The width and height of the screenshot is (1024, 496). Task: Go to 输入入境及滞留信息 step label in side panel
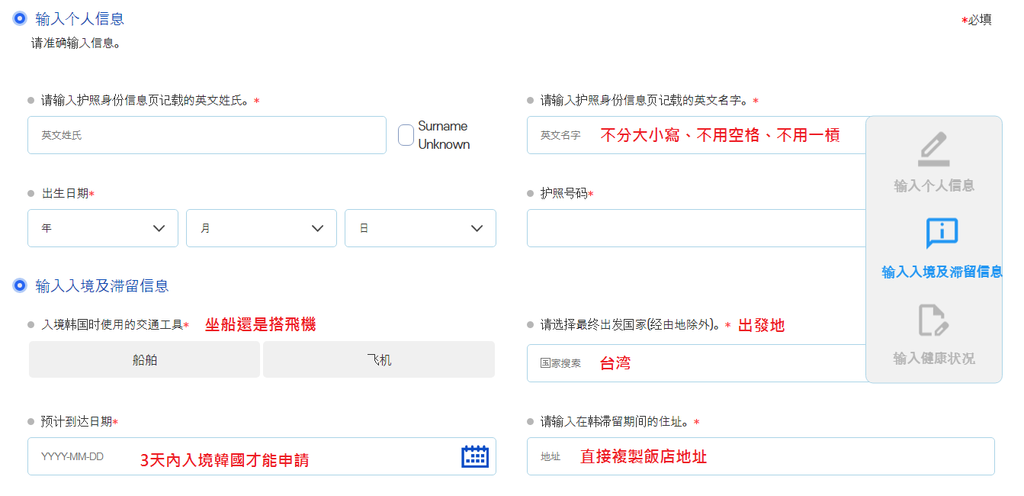pos(941,271)
